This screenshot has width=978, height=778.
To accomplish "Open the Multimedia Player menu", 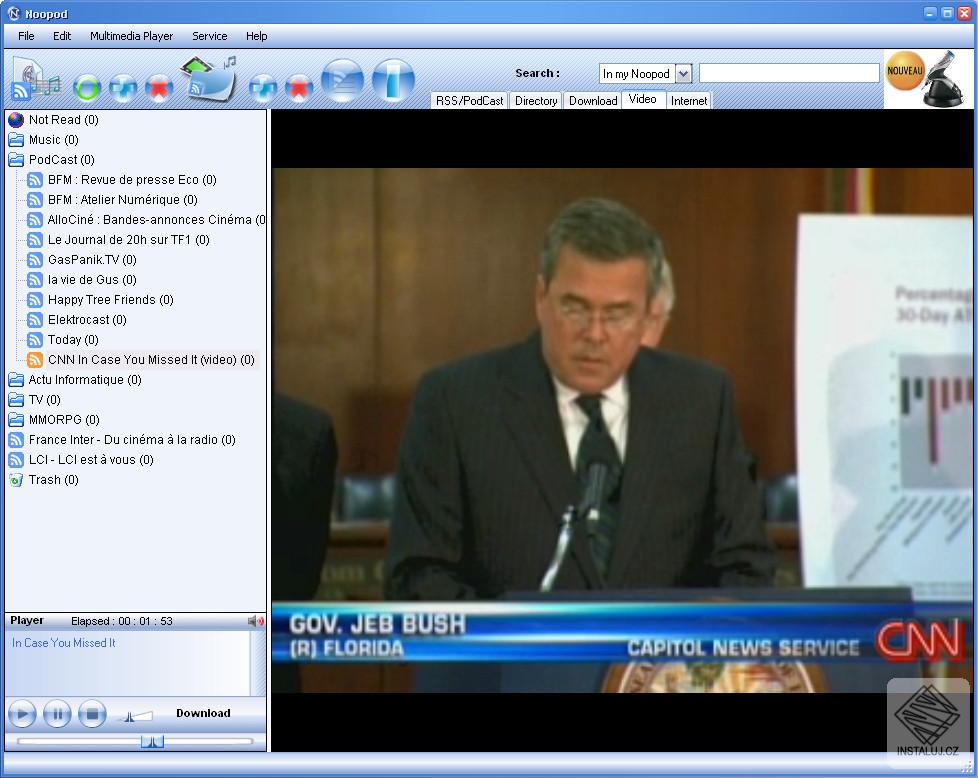I will click(132, 36).
